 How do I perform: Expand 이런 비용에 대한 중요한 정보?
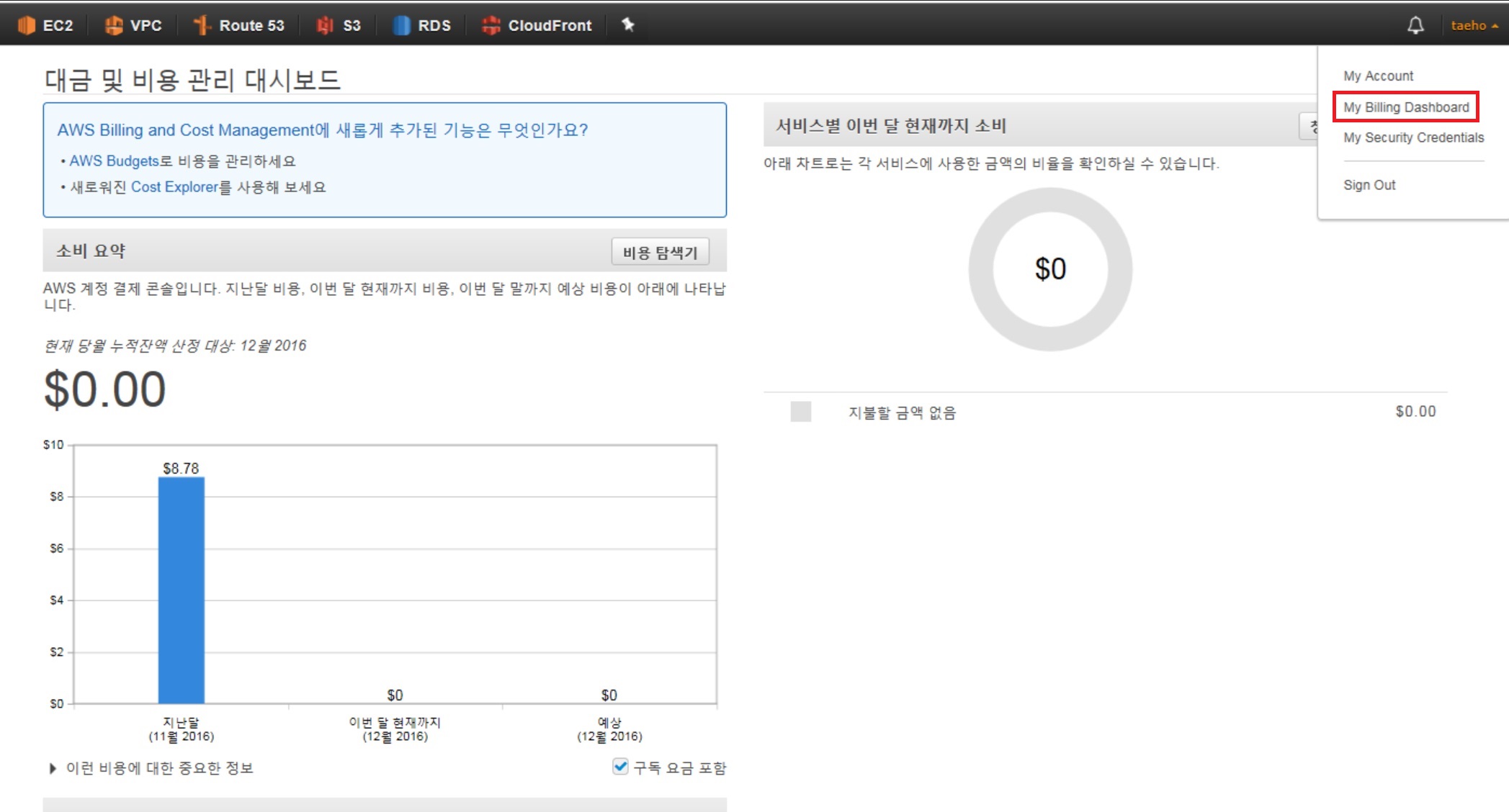[151, 768]
